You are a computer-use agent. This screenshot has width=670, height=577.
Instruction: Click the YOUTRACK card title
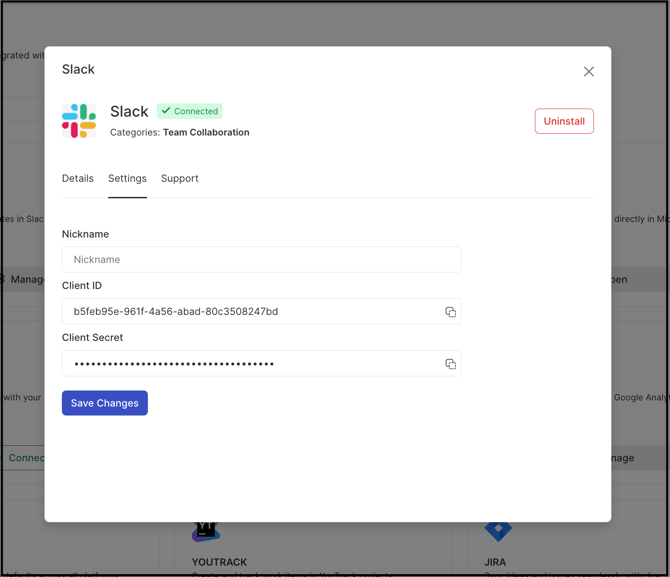219,563
